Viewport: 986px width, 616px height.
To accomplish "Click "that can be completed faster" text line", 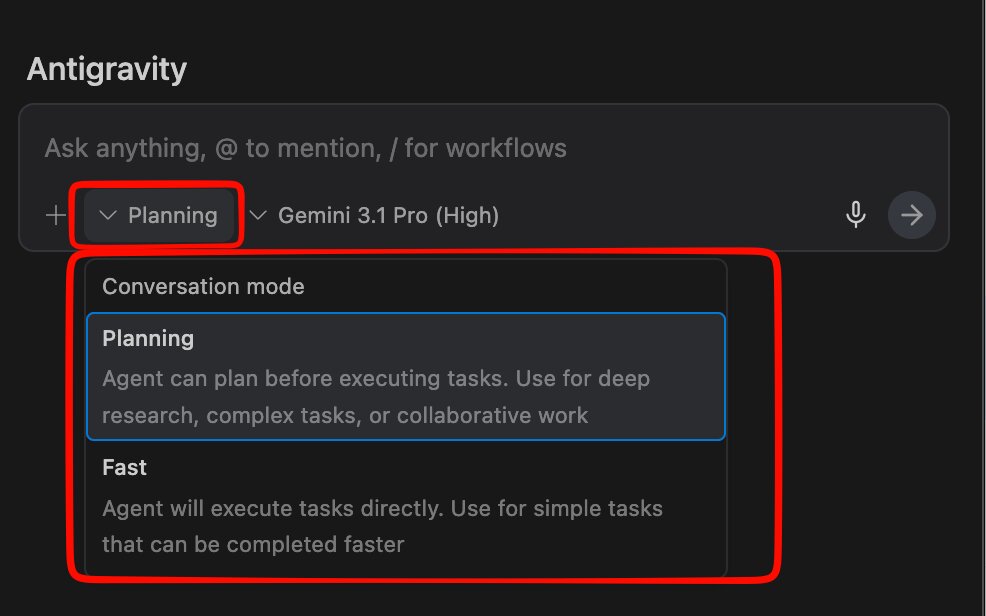I will (x=253, y=545).
